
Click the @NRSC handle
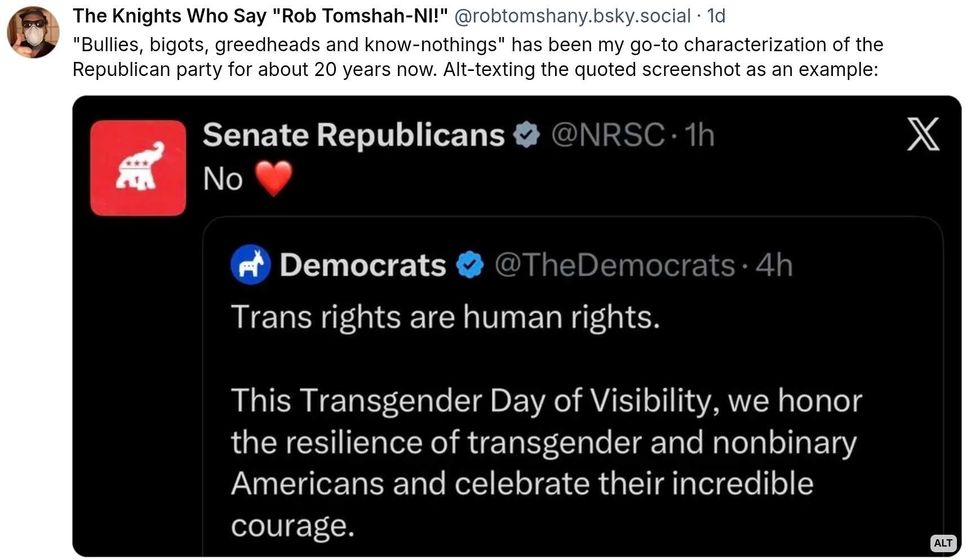(x=608, y=135)
